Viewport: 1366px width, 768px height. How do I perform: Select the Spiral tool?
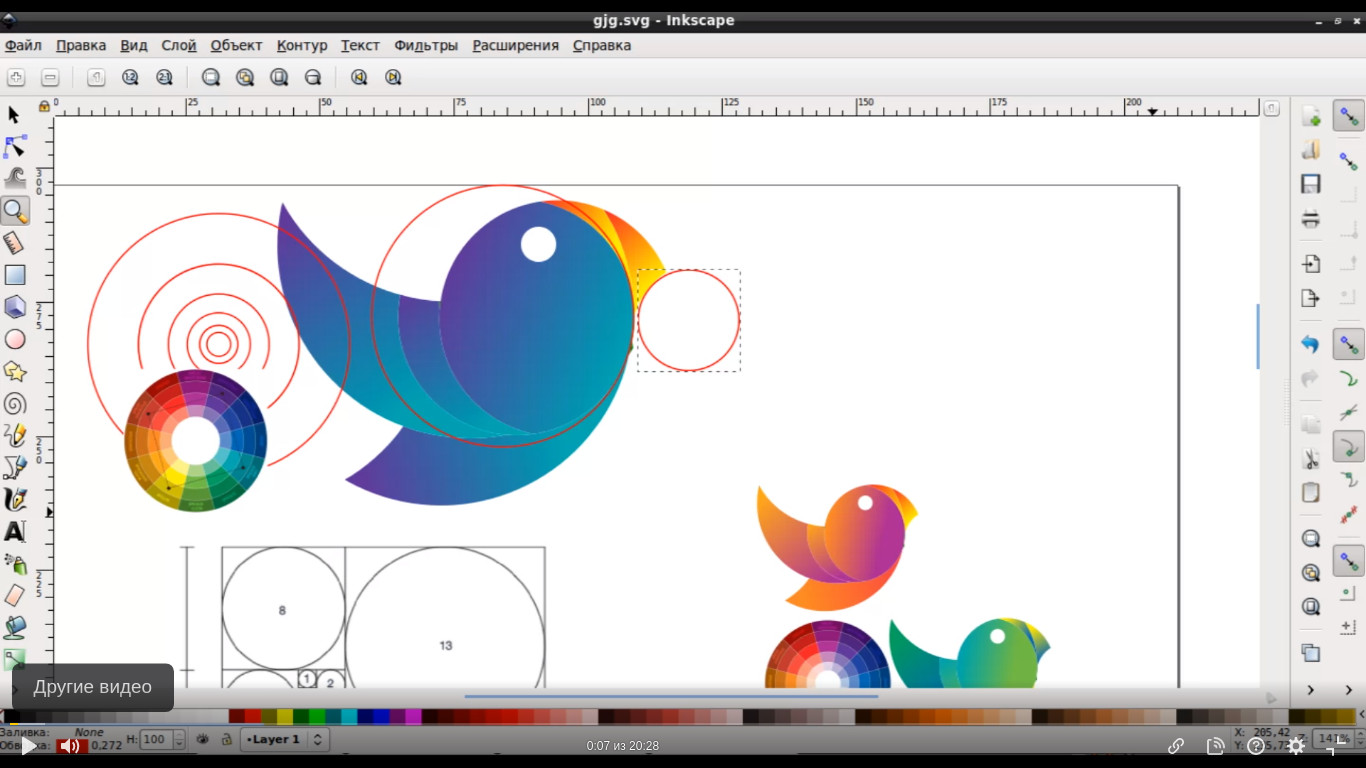(x=14, y=403)
